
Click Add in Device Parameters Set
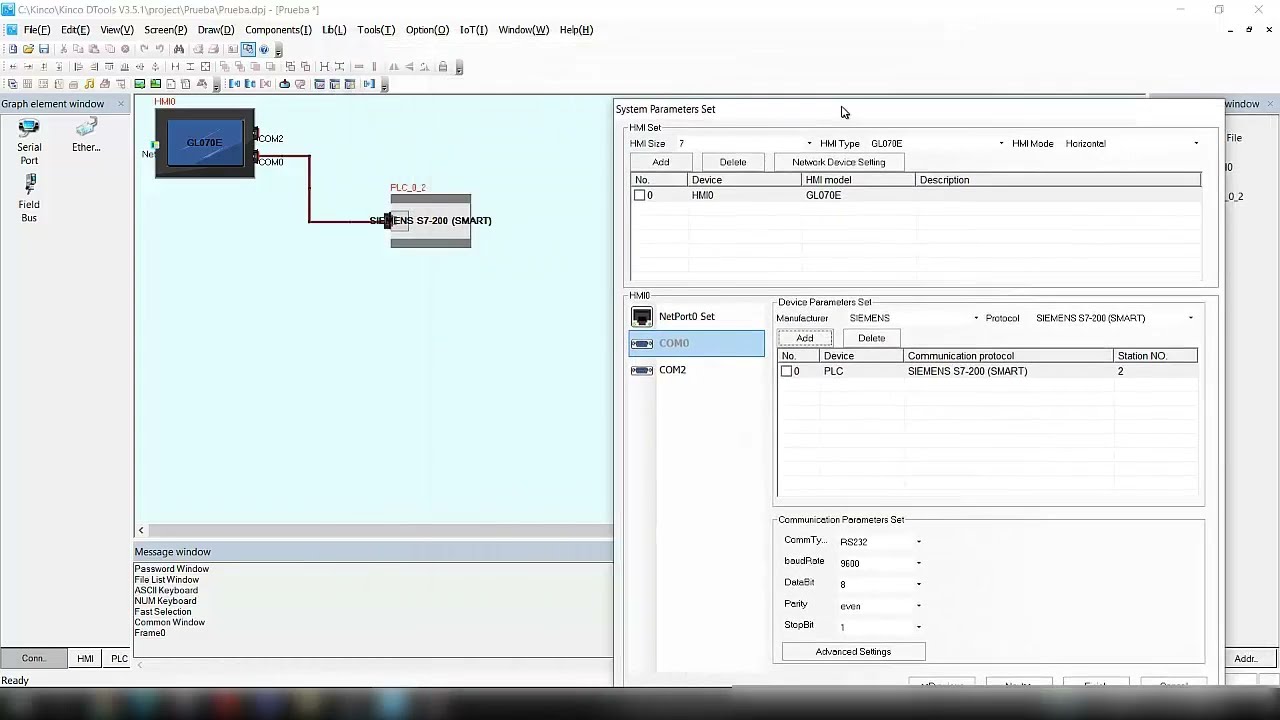click(804, 338)
